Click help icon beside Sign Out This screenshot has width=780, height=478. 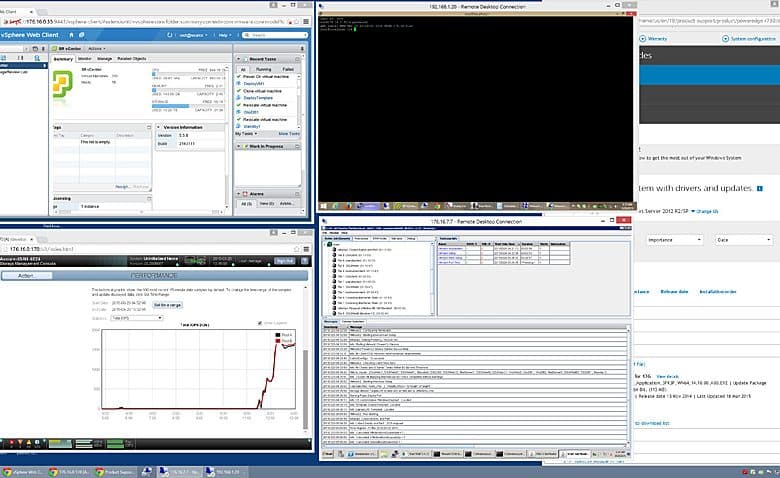[304, 261]
